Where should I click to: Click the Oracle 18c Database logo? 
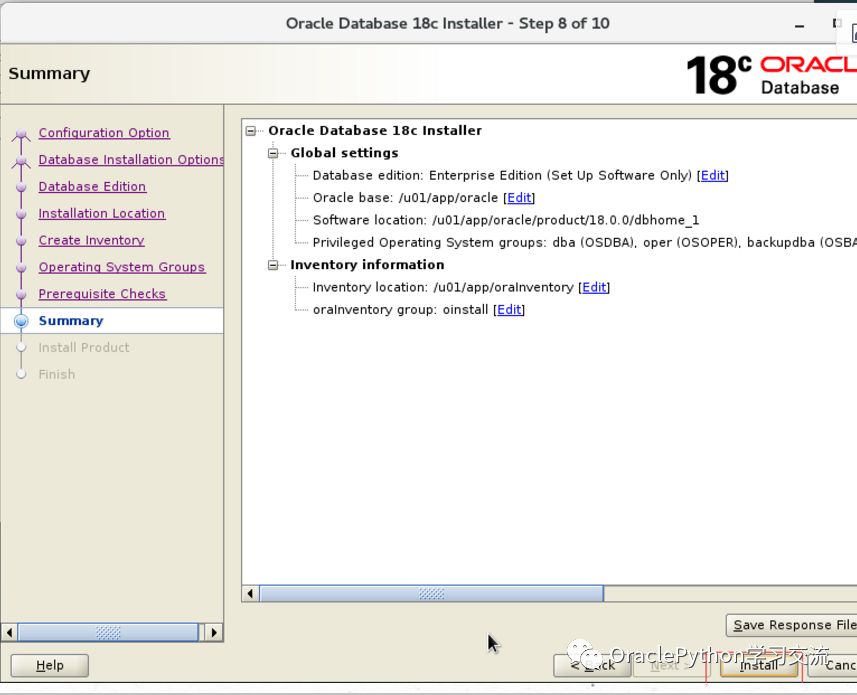[x=771, y=75]
